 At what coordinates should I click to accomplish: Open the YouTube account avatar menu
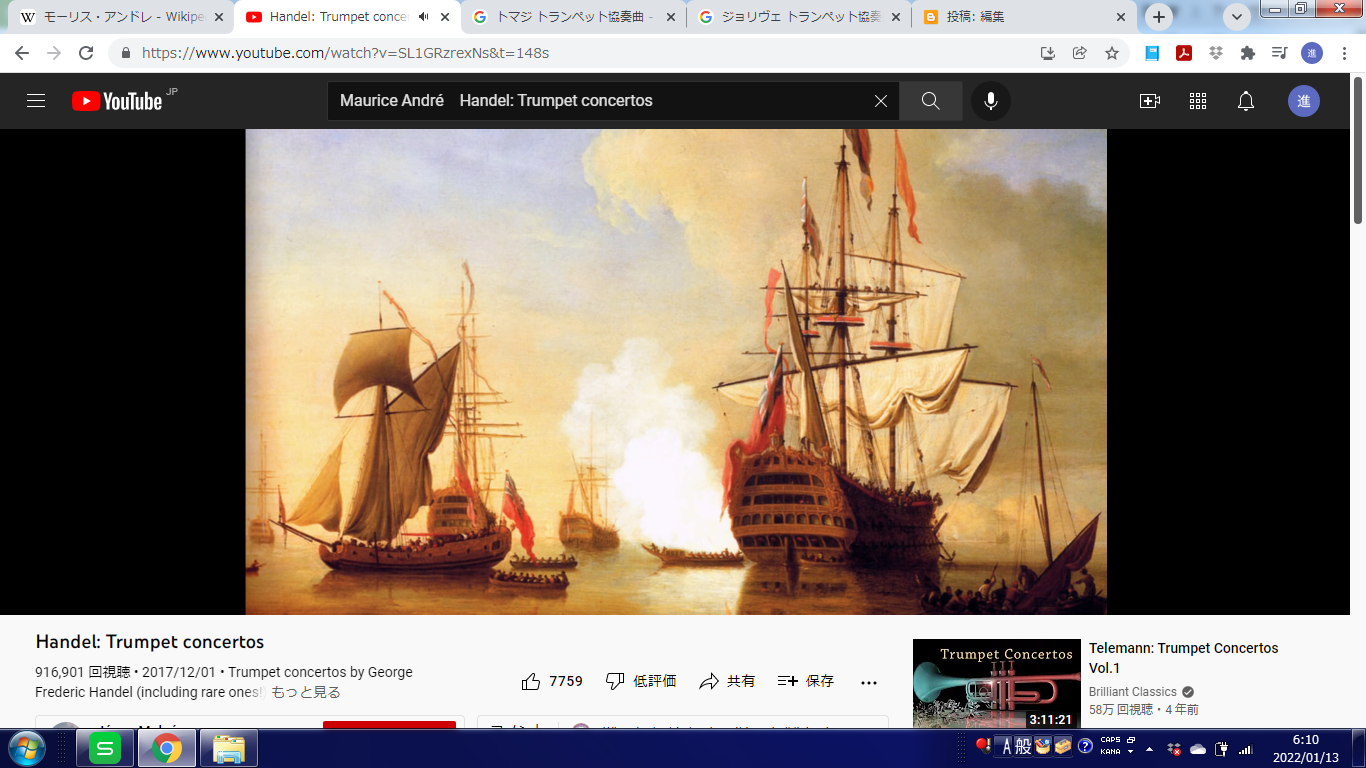1304,101
